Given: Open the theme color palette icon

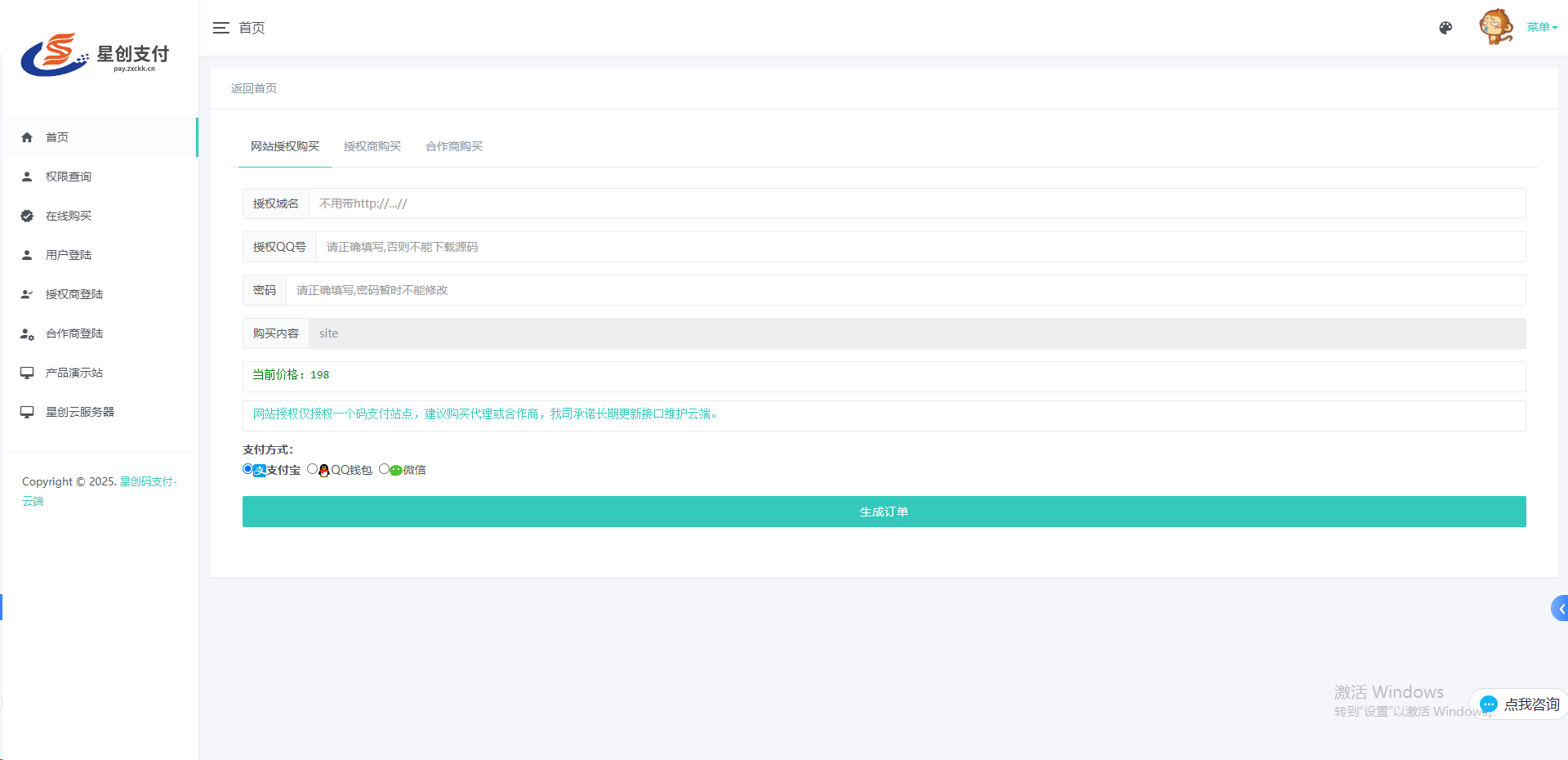Looking at the screenshot, I should tap(1445, 28).
